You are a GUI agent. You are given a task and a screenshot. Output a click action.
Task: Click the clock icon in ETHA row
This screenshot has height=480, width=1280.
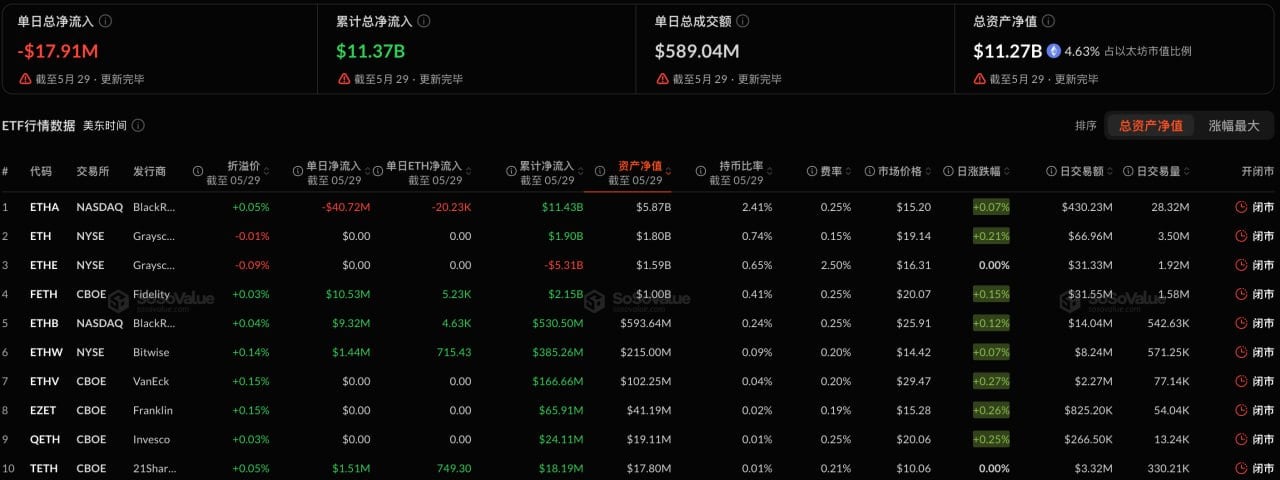[1241, 207]
